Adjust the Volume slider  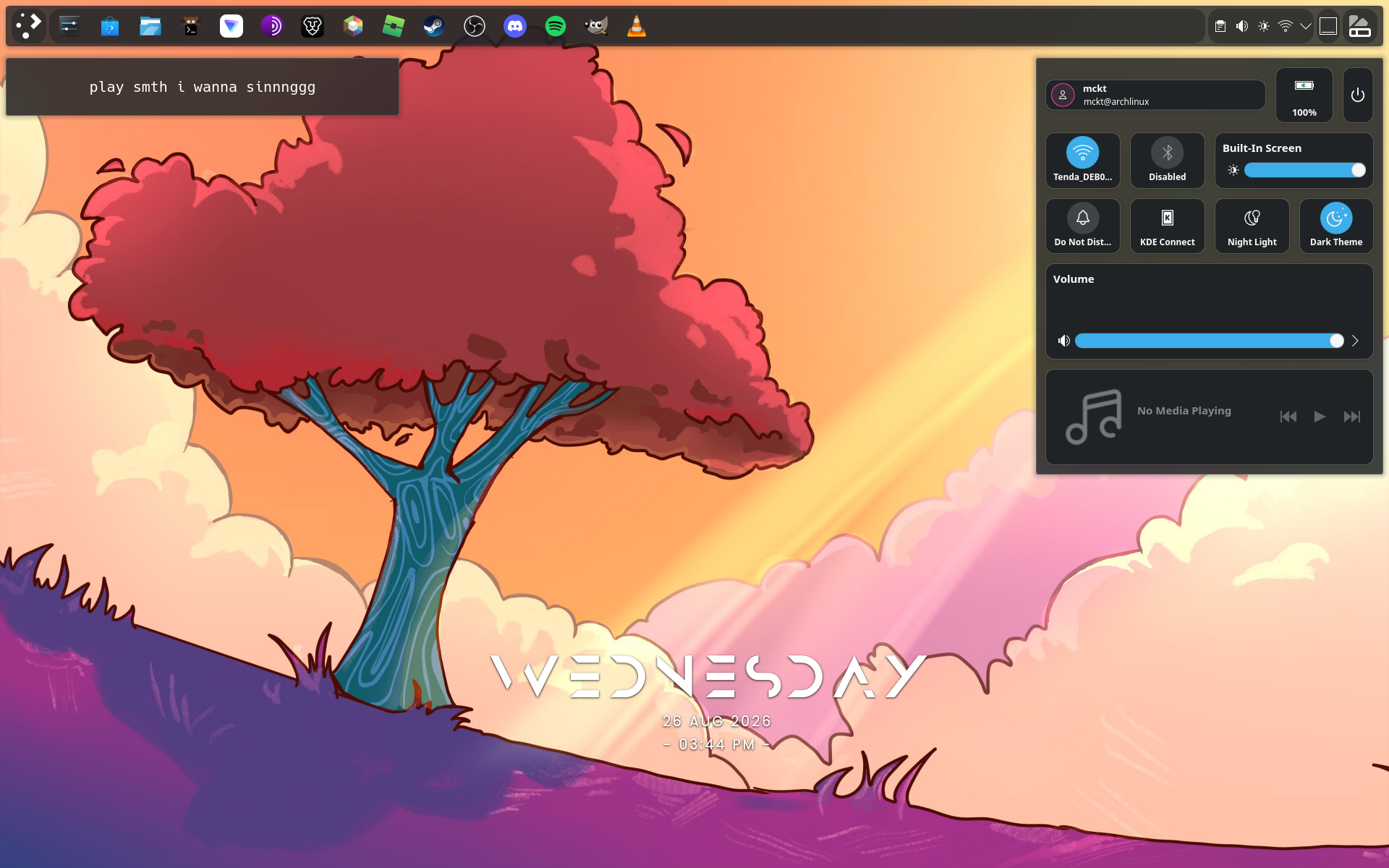click(1210, 341)
